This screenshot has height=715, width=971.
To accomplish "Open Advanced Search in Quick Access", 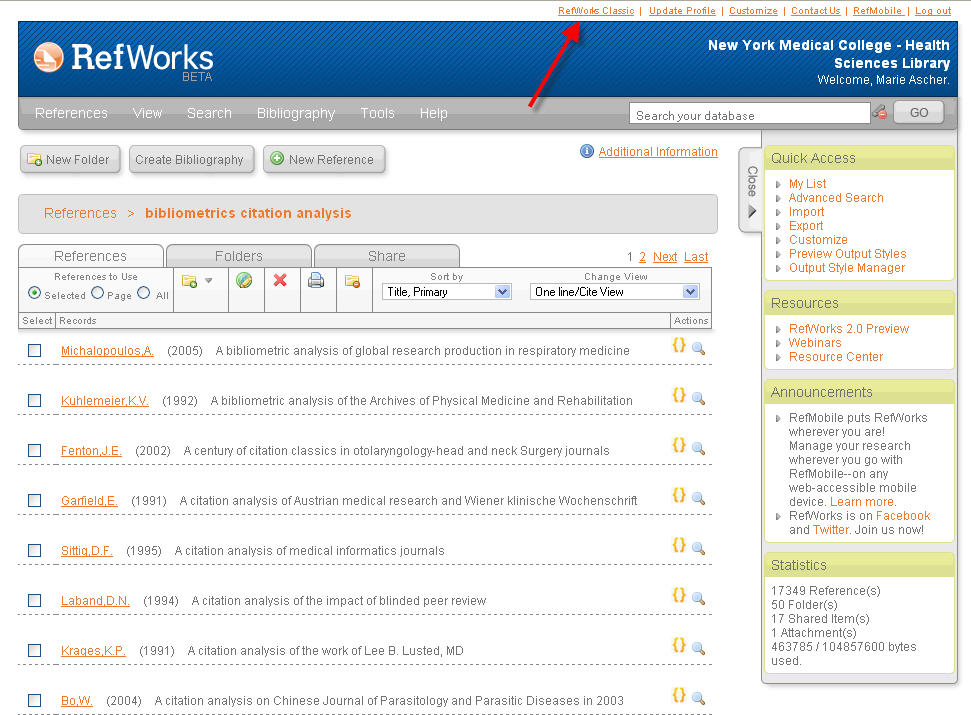I will 836,198.
